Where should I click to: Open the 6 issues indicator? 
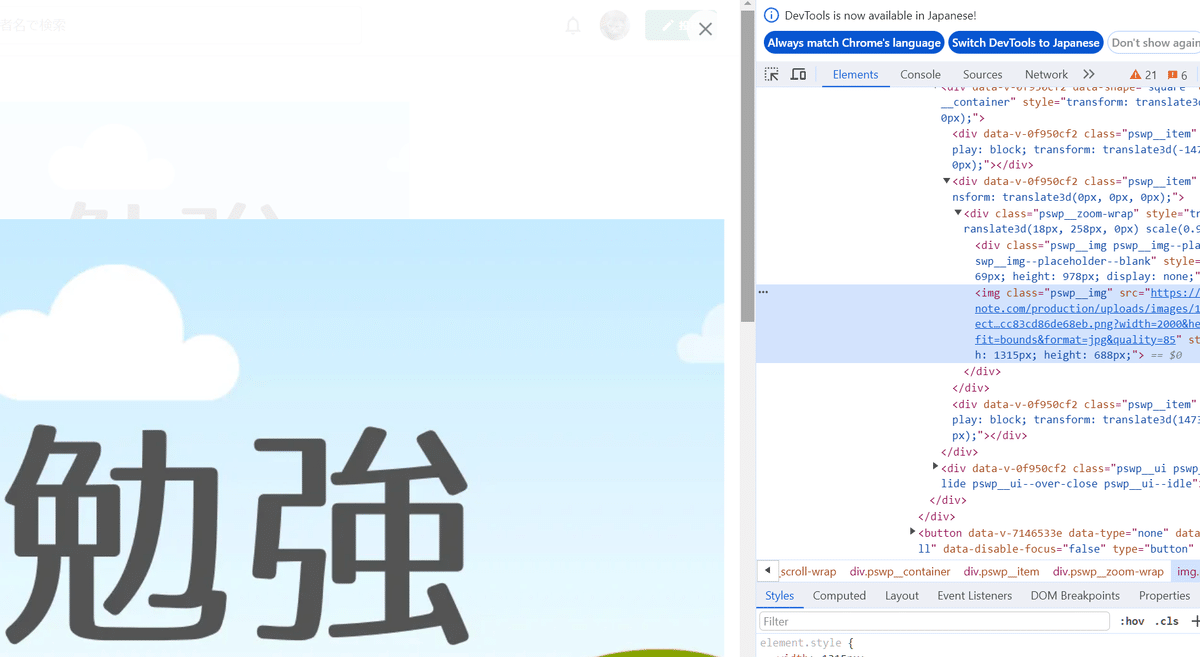pyautogui.click(x=1177, y=75)
